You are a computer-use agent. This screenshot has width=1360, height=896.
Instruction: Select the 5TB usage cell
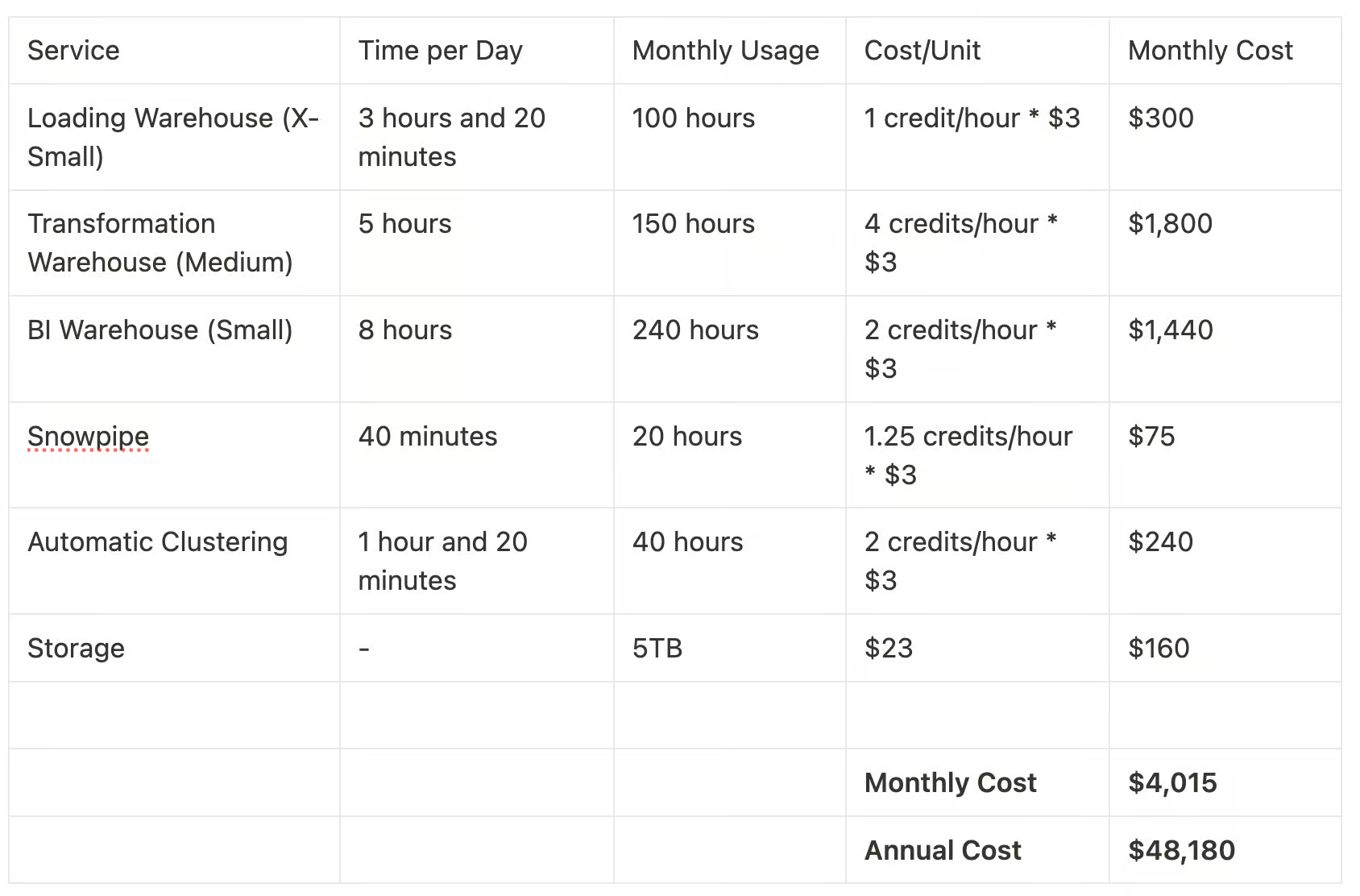coord(729,648)
